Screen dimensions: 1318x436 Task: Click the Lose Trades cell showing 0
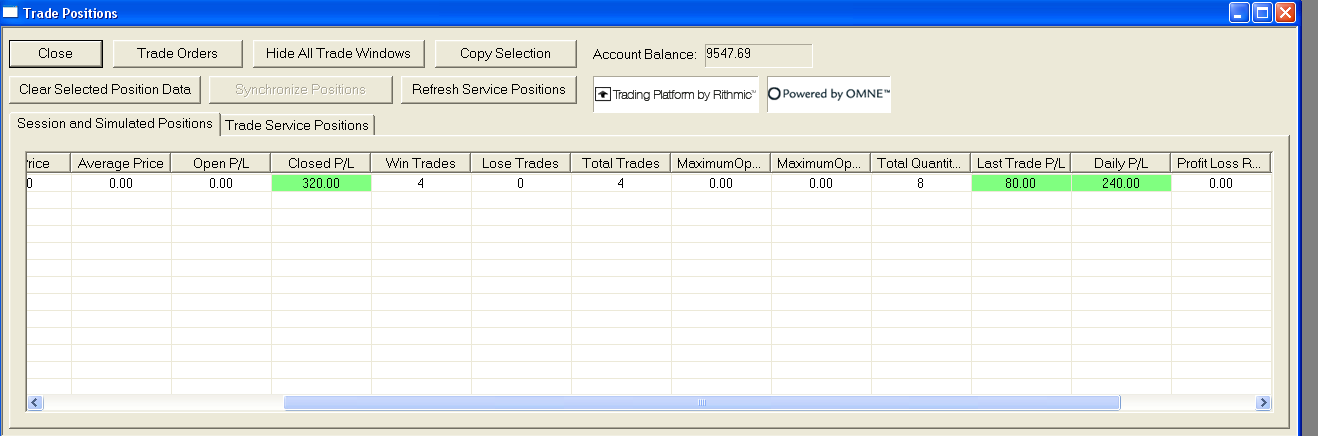pos(521,183)
